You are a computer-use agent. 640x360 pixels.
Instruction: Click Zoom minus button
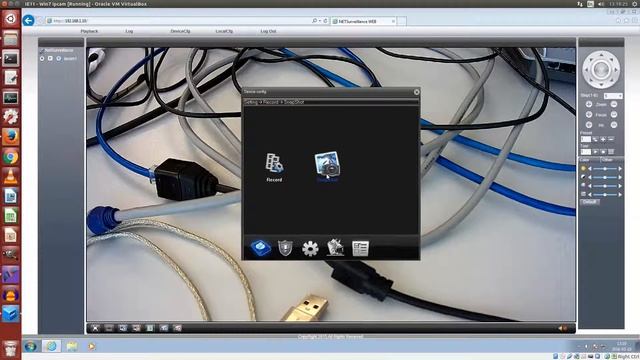coord(614,104)
